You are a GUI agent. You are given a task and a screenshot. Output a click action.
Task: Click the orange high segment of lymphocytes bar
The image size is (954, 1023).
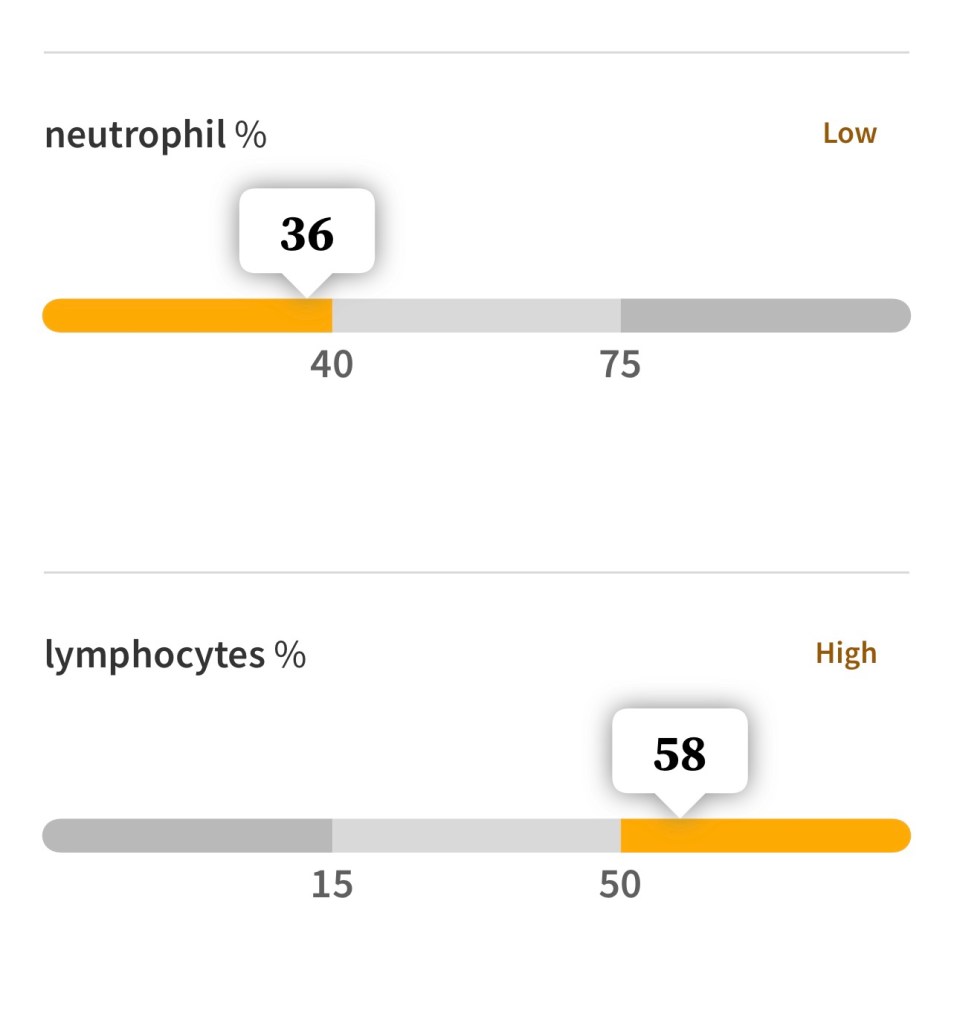coord(765,835)
